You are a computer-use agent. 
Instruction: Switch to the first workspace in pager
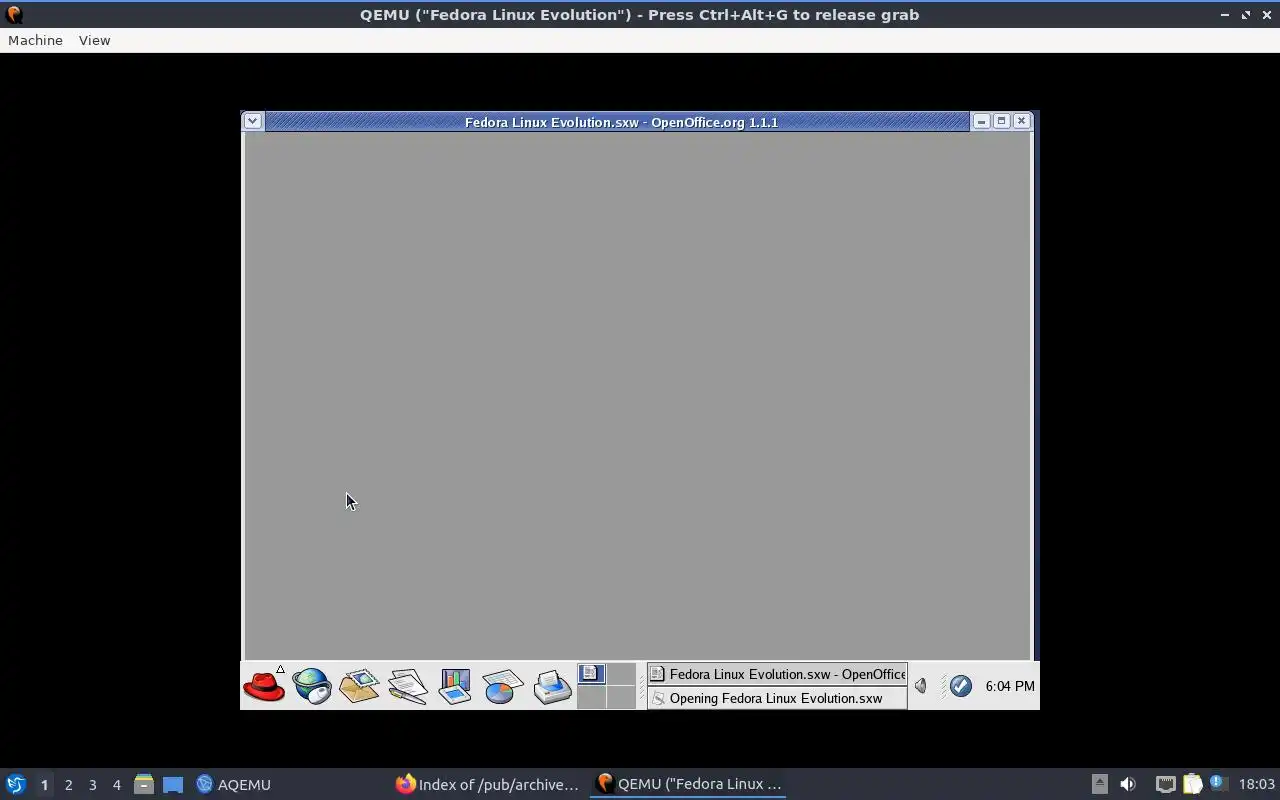(x=591, y=674)
